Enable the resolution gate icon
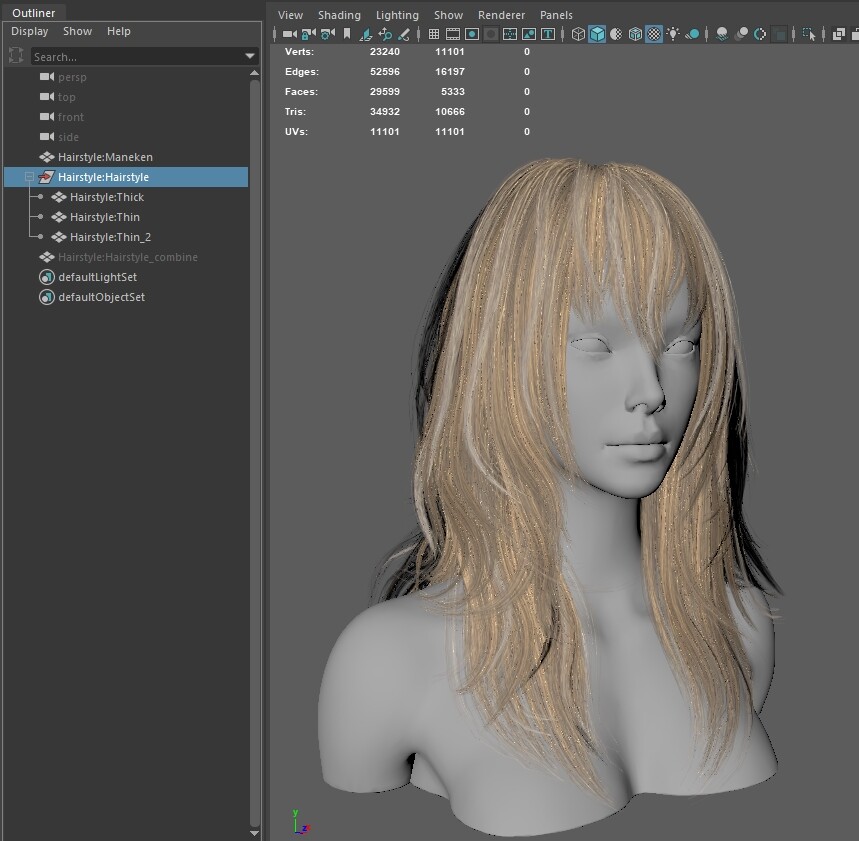The width and height of the screenshot is (859, 841). [x=472, y=34]
